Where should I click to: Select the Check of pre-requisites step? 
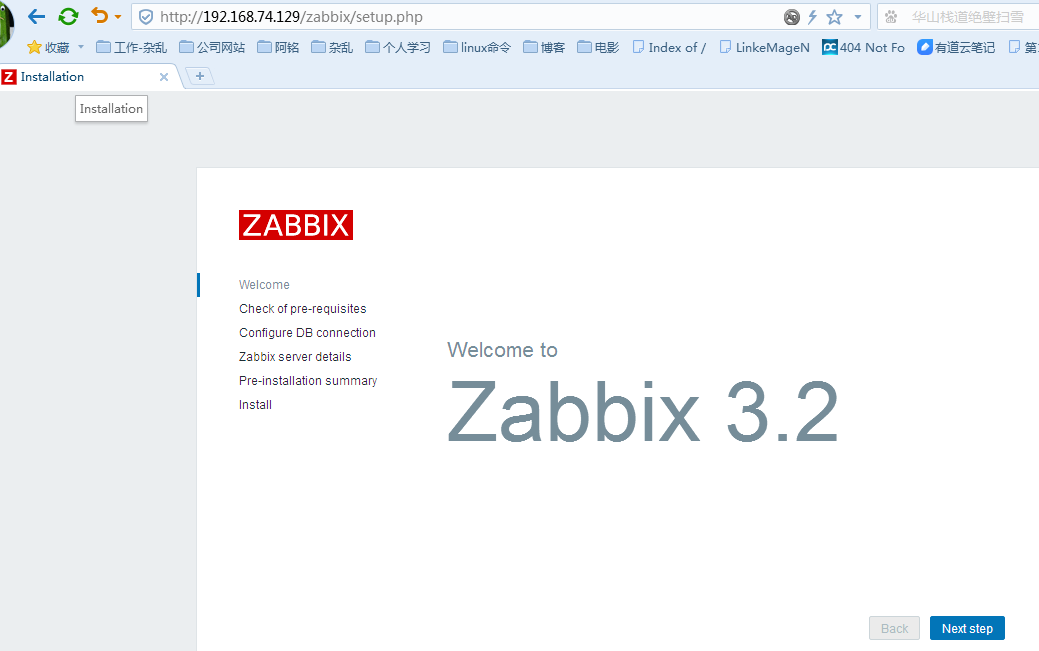303,309
